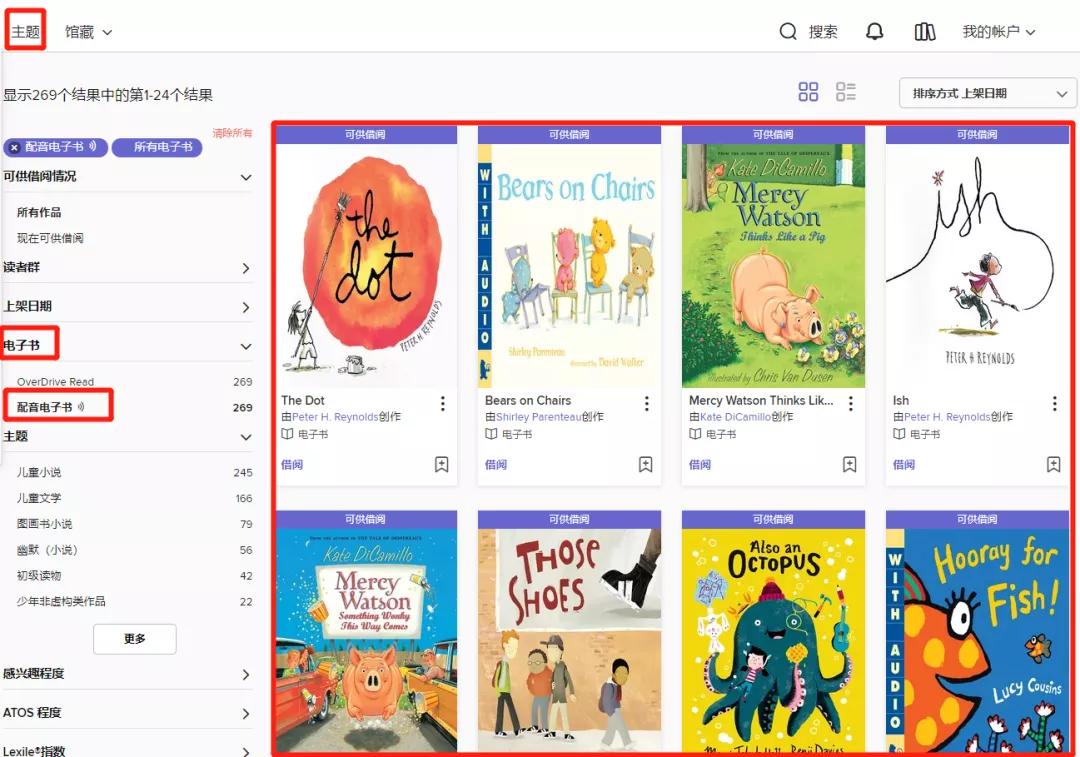Borrow Bears on Chairs with 借阅
Screen dimensions: 1080x757
pos(496,465)
